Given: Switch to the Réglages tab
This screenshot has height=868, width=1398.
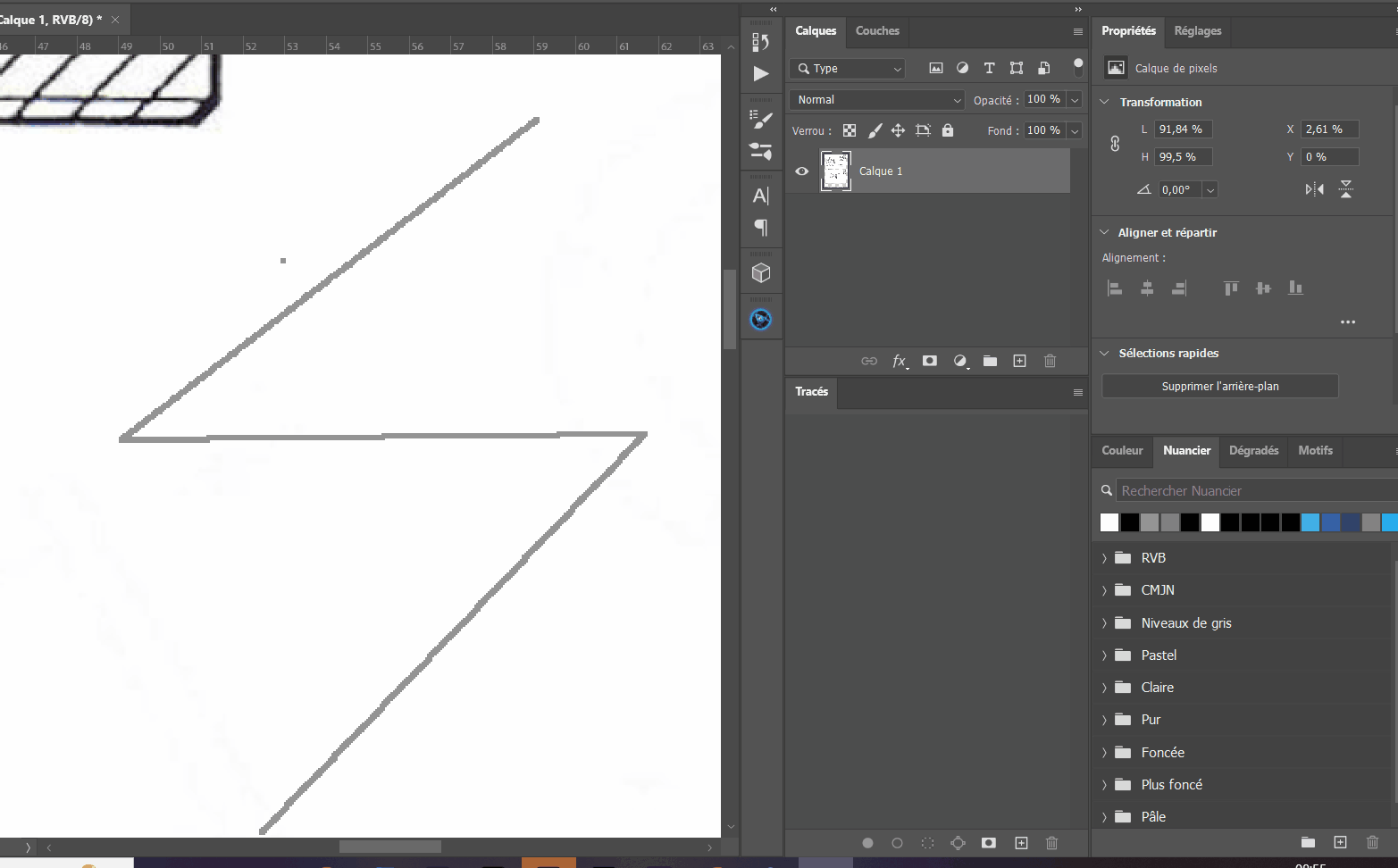Looking at the screenshot, I should pos(1197,30).
